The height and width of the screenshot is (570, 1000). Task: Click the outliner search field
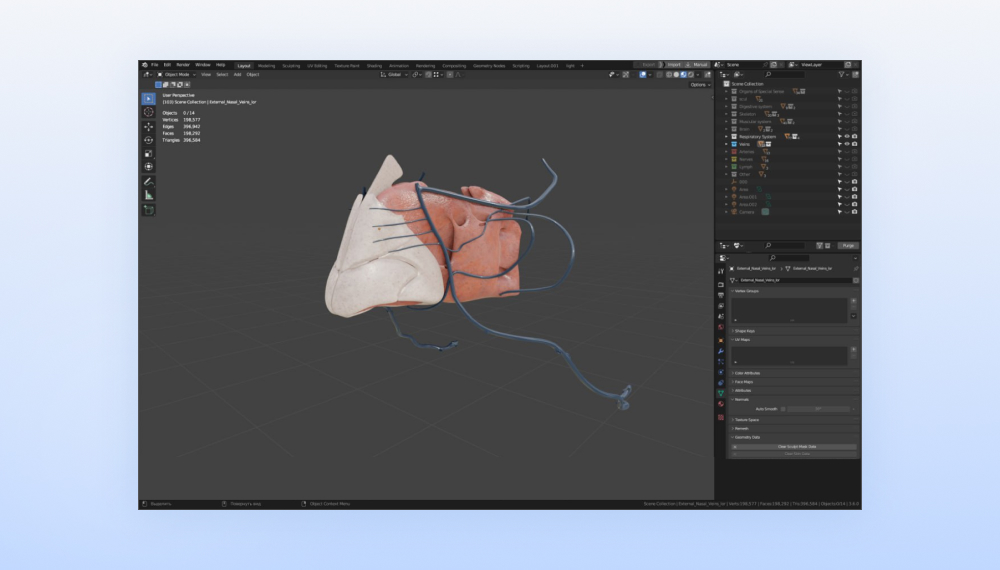(784, 75)
